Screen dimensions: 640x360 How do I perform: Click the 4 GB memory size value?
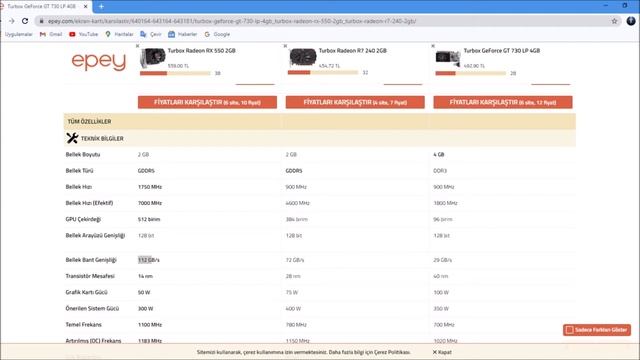(439, 155)
